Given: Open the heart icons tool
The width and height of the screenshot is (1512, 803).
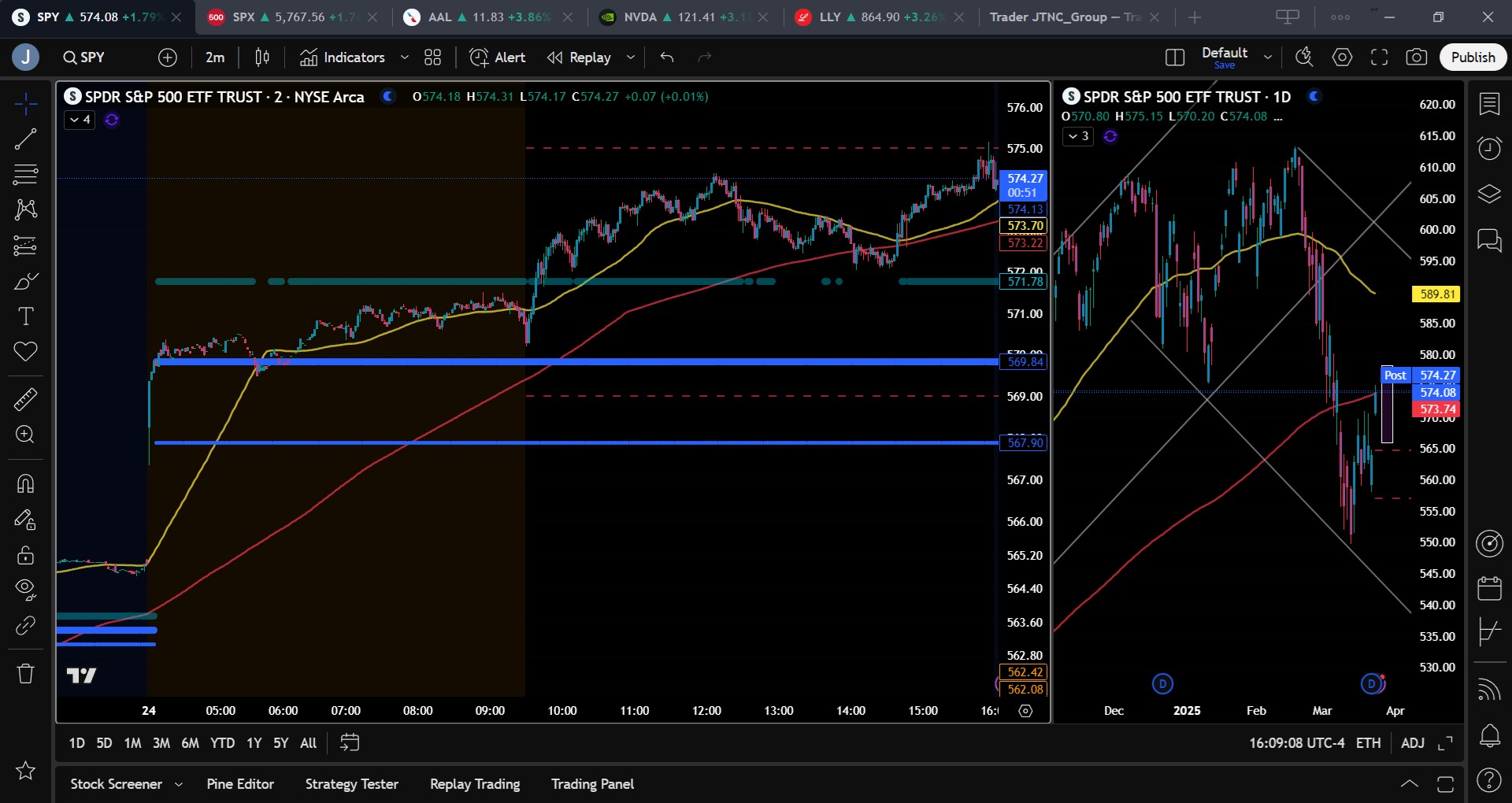Looking at the screenshot, I should click(25, 351).
